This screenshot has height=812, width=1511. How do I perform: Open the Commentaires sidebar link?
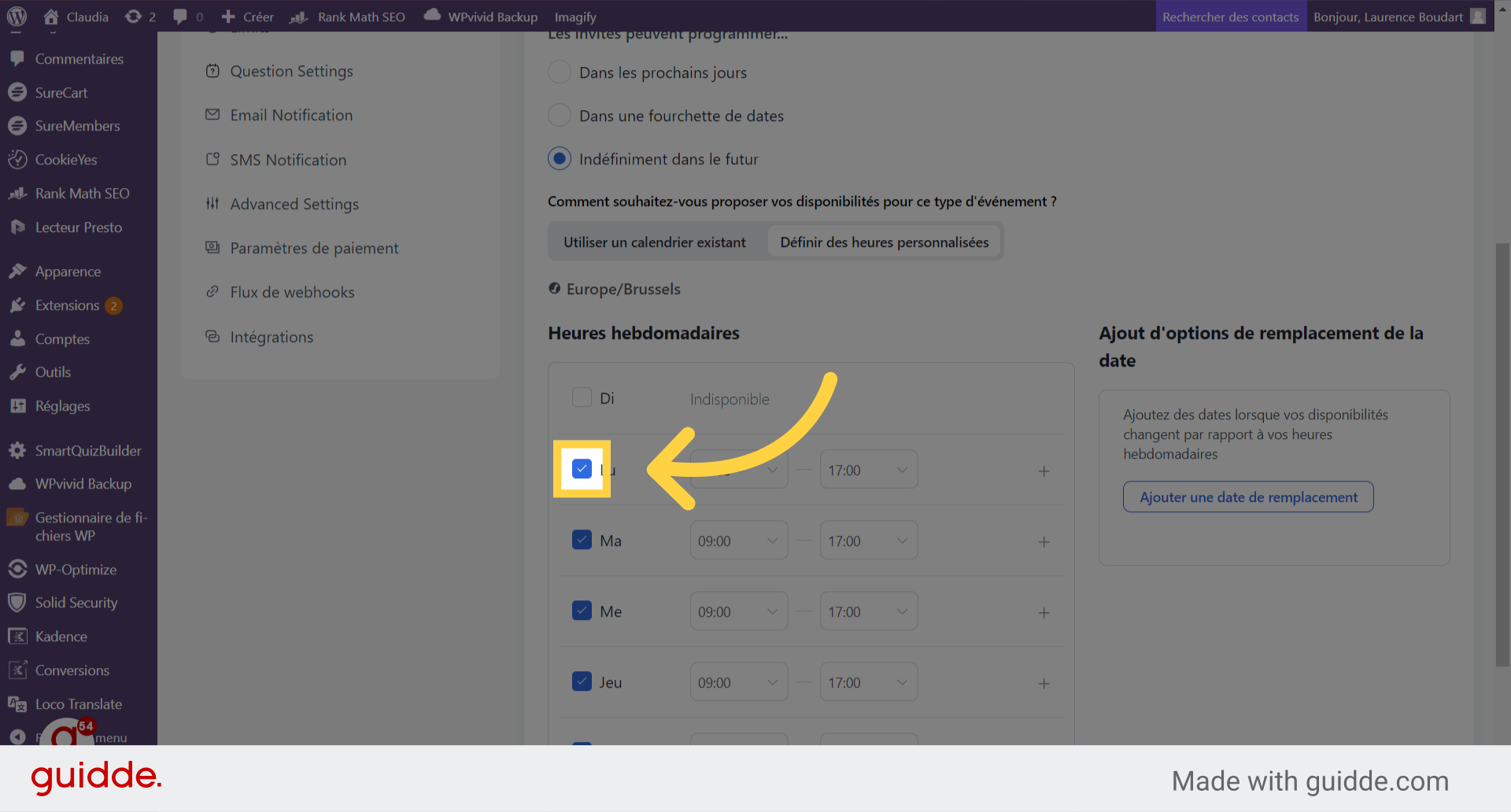(x=79, y=59)
